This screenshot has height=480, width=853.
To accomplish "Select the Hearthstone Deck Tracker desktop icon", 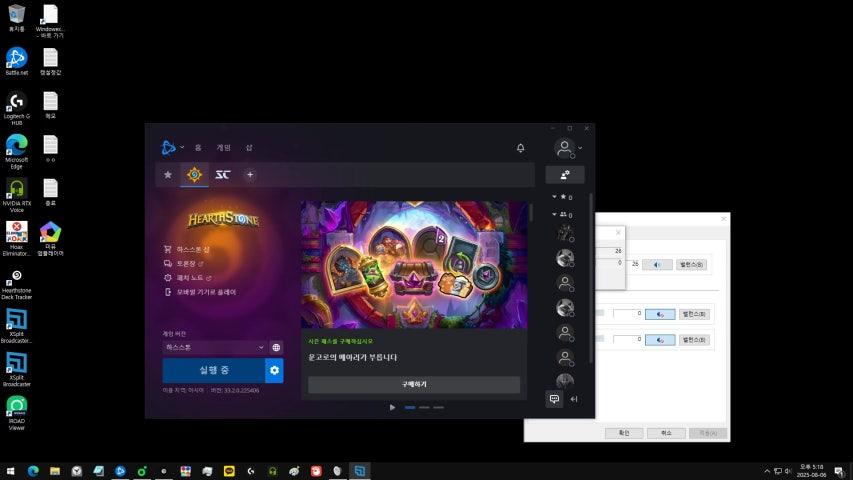I will [17, 283].
